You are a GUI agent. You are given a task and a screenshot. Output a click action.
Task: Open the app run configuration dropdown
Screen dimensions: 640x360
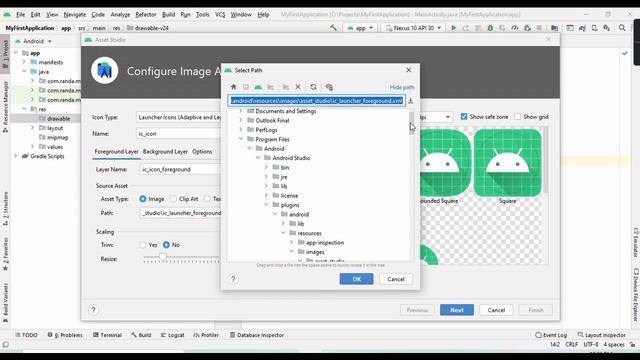click(360, 28)
